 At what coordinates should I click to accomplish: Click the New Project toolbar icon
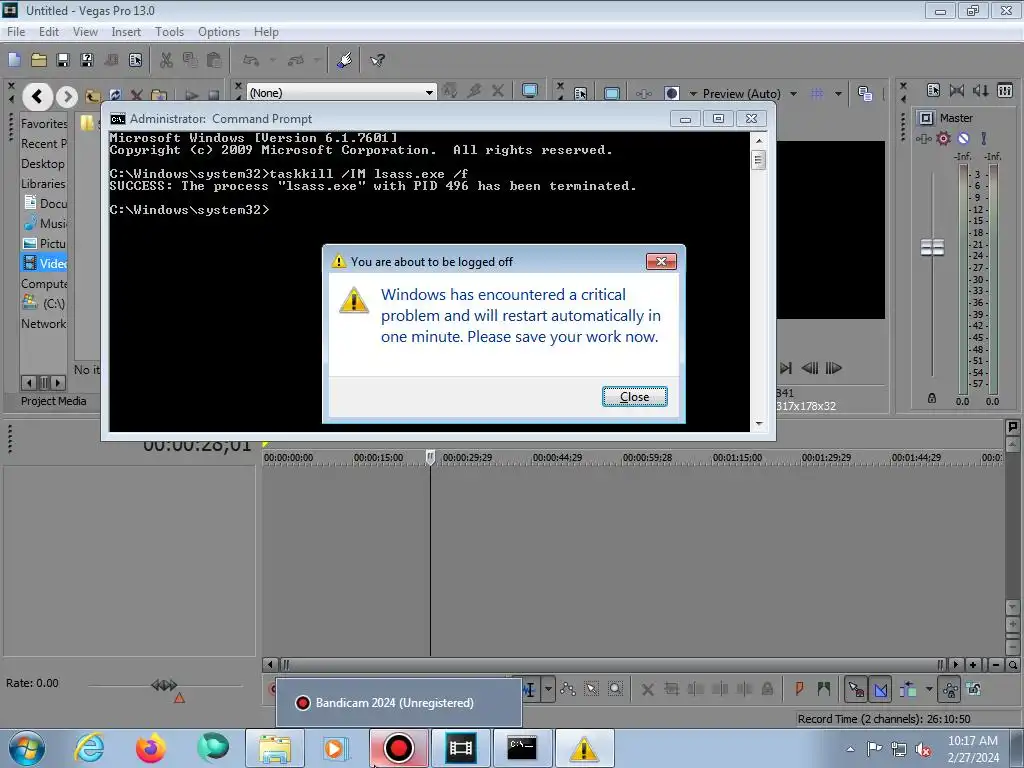coord(14,61)
